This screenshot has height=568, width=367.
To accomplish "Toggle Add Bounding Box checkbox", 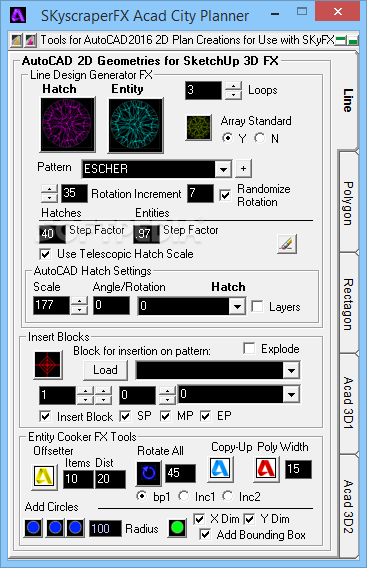I will pos(205,534).
